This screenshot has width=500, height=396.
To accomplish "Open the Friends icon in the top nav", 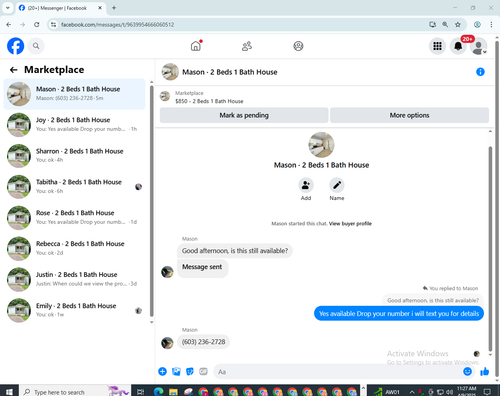I will (247, 46).
